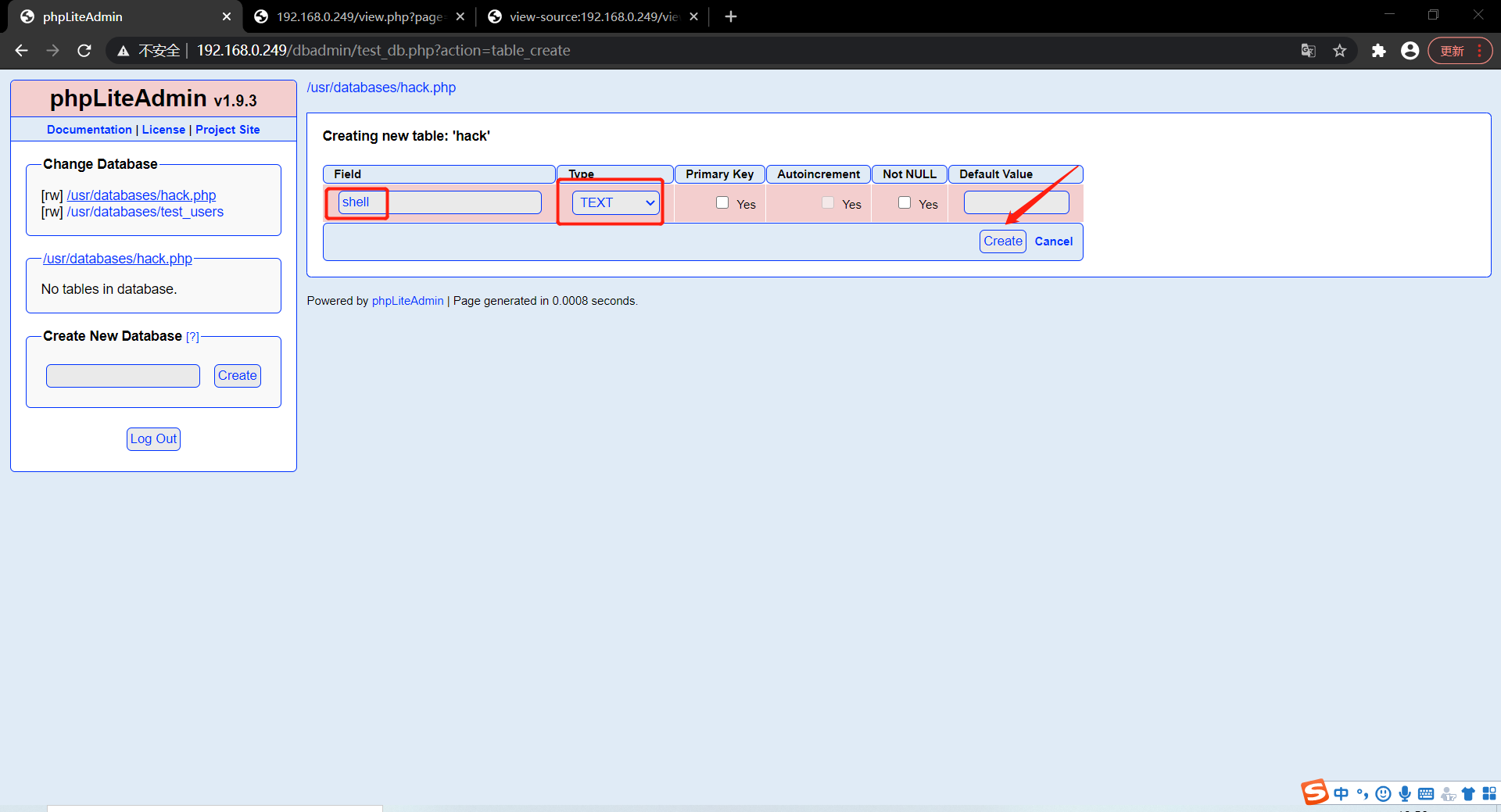The image size is (1501, 812).
Task: Open the Project Site link
Action: pyautogui.click(x=227, y=130)
